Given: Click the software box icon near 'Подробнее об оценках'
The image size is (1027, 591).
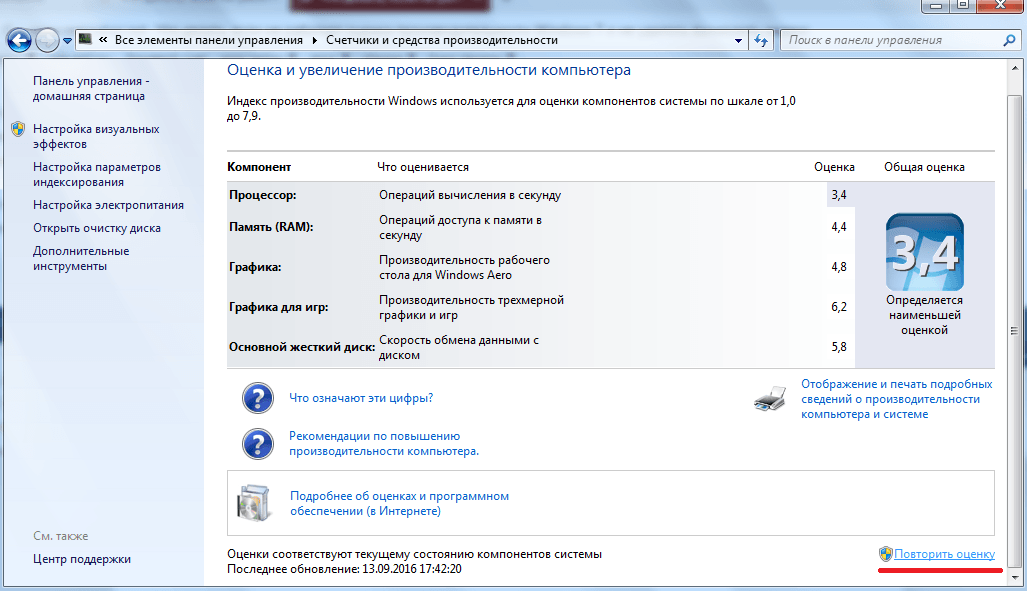Looking at the screenshot, I should point(252,503).
